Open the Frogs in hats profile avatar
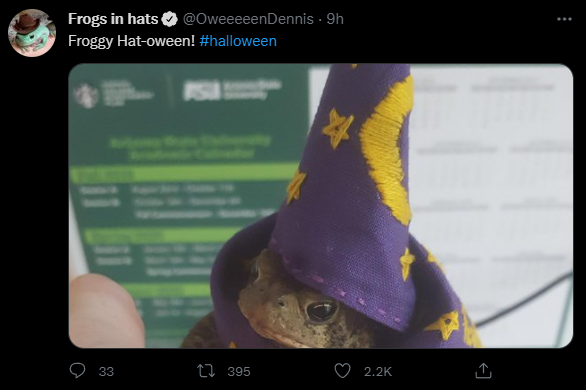The image size is (586, 390). 32,33
